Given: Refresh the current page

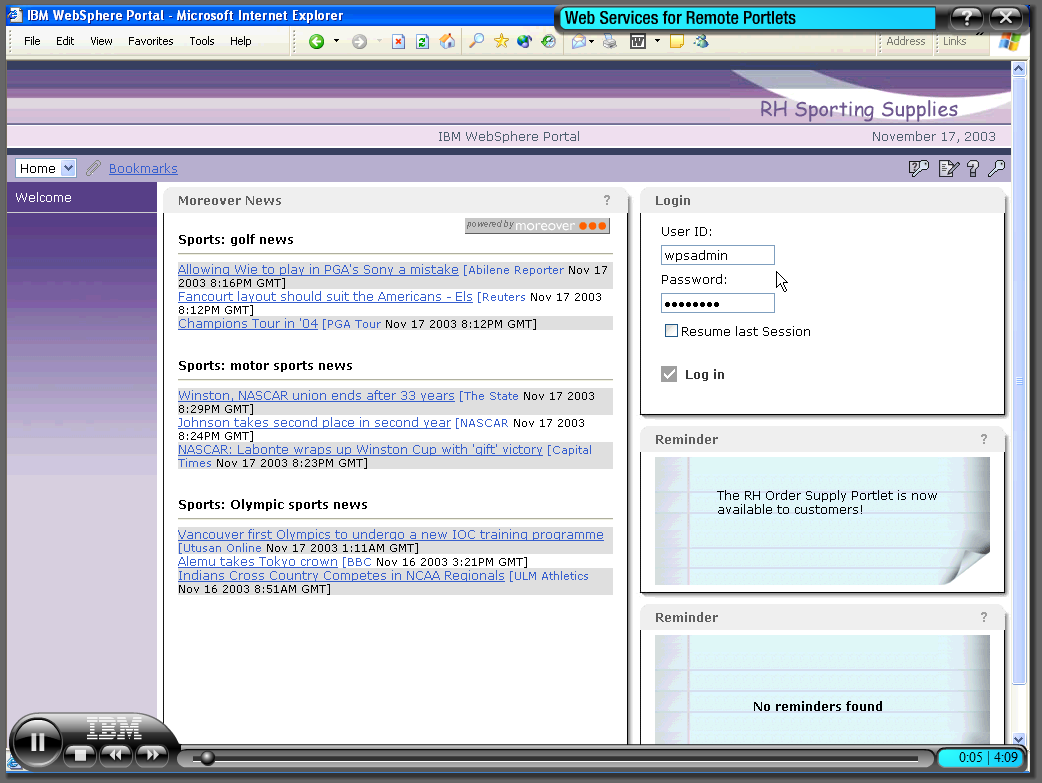Looking at the screenshot, I should [x=422, y=42].
